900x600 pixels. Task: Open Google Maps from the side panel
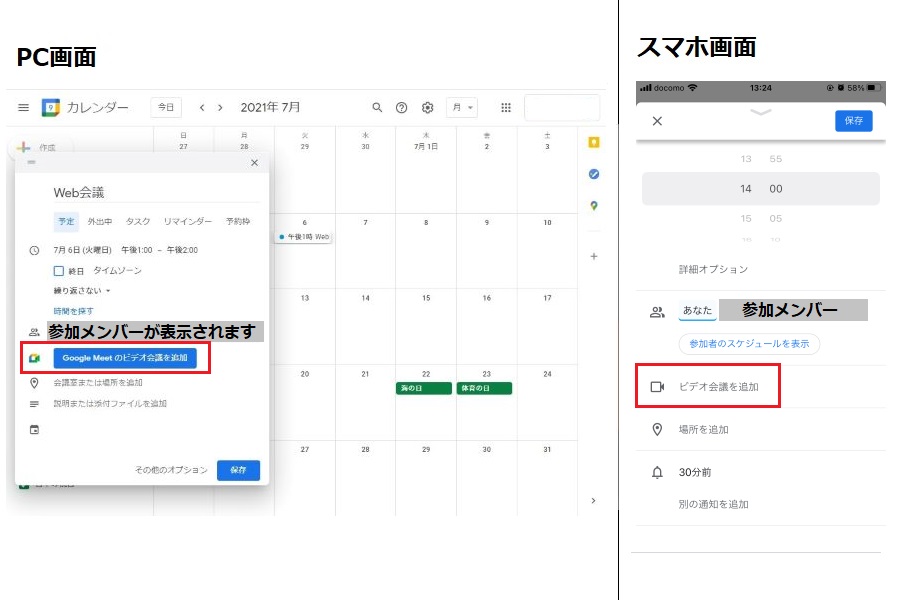tap(594, 206)
